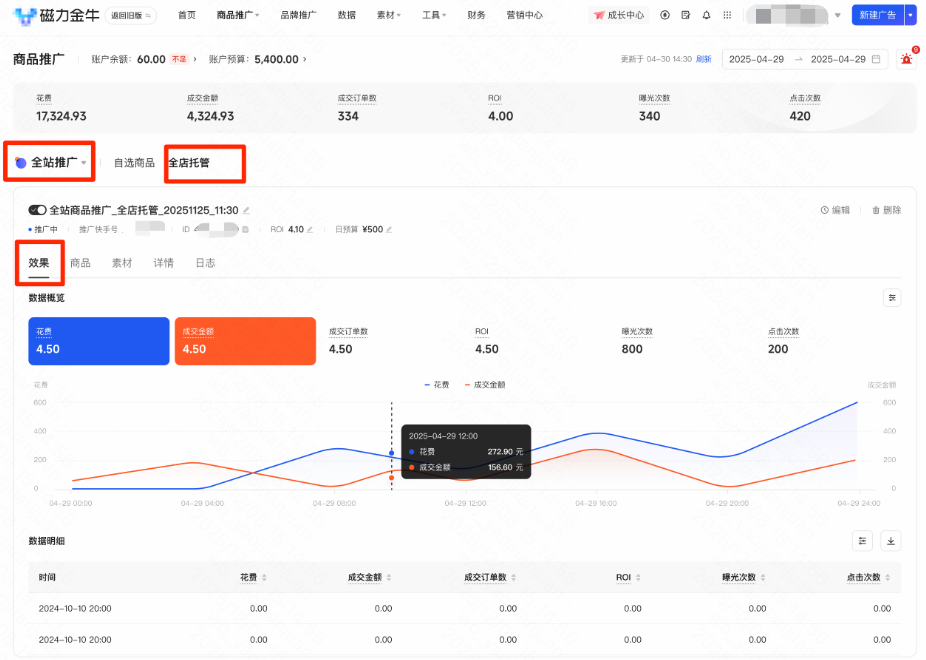Screen dimensions: 926x660
Task: Download the 数据明细 table
Action: pos(891,541)
